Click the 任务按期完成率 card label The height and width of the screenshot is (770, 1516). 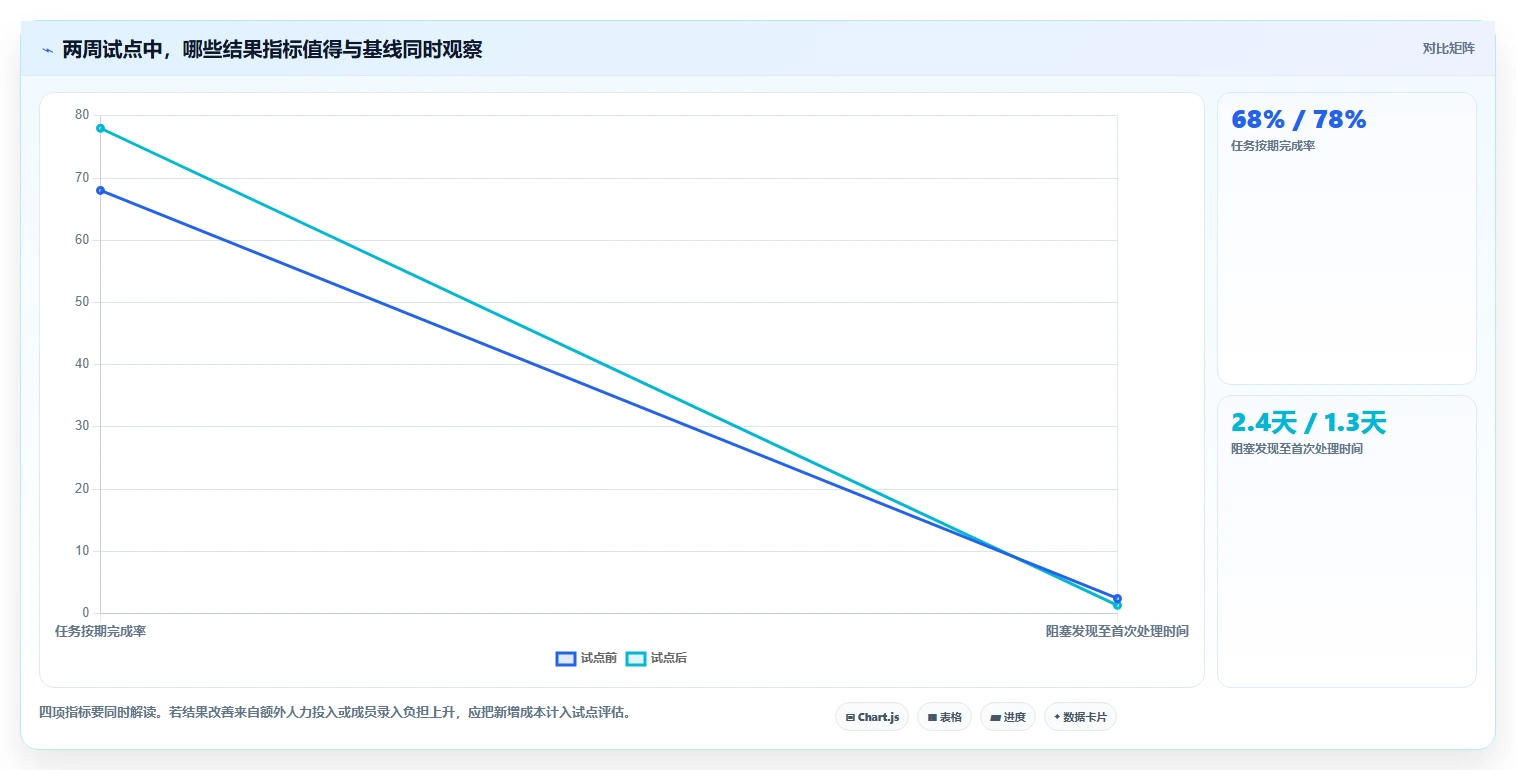click(x=1273, y=146)
